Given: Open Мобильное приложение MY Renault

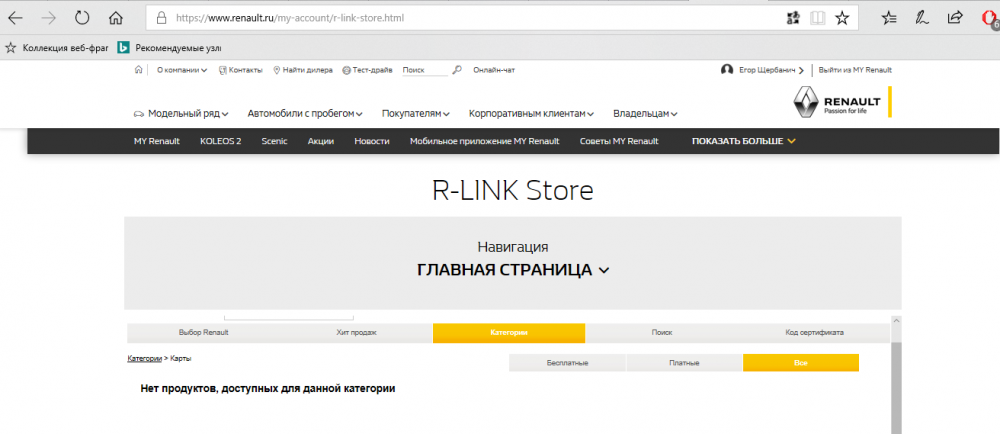Looking at the screenshot, I should [485, 141].
